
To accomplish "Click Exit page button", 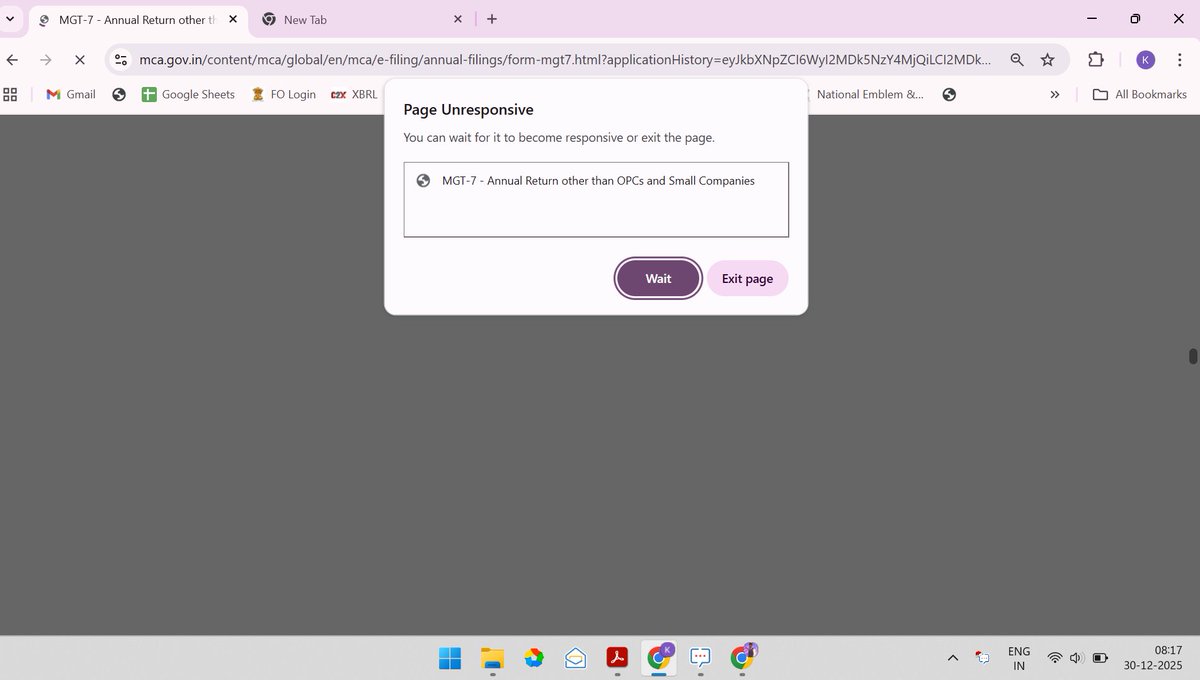I will pos(747,278).
